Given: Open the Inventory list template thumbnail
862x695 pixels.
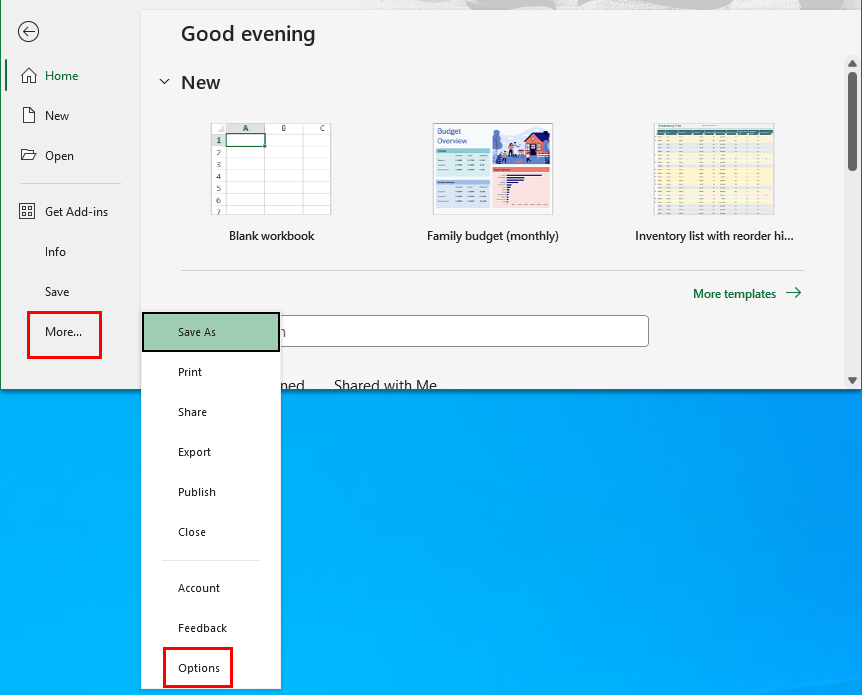Looking at the screenshot, I should [x=714, y=169].
